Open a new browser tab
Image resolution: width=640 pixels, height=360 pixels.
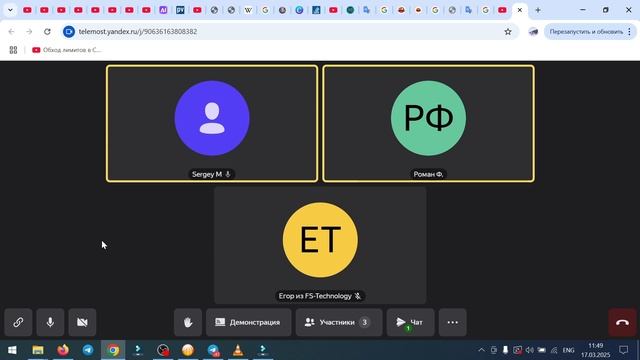click(538, 10)
